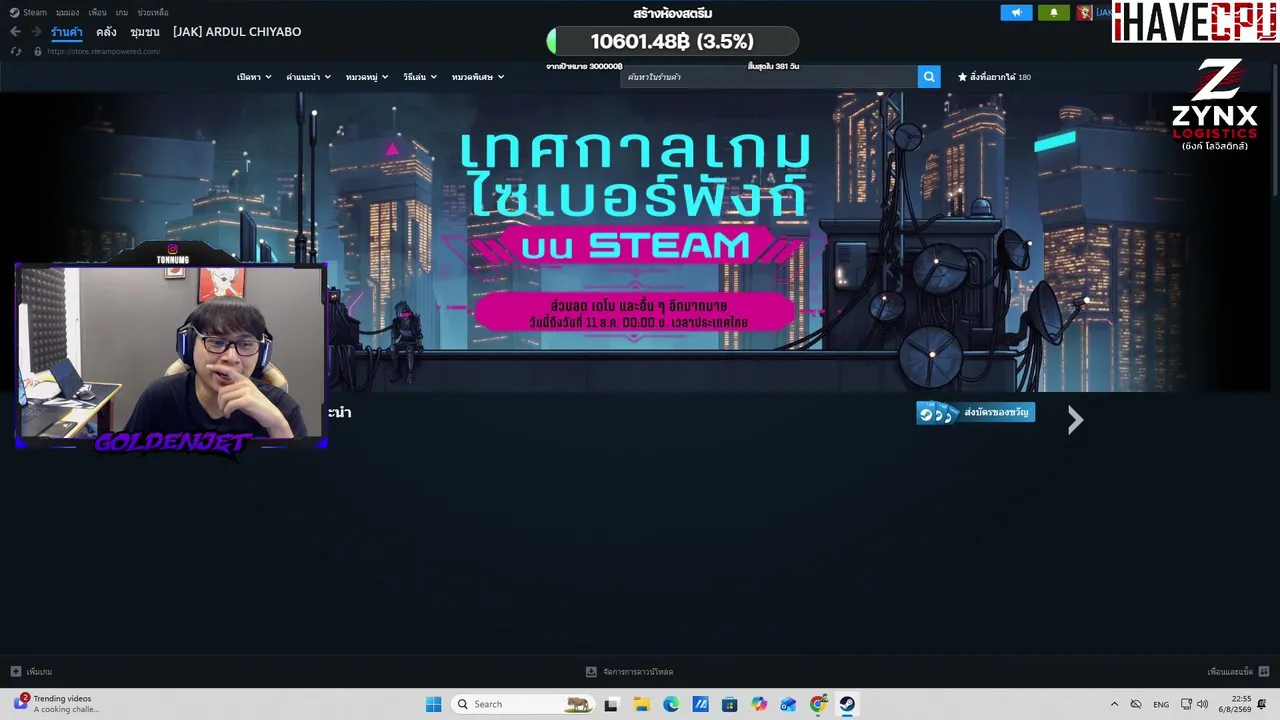Reload the store page with the refresh icon

pyautogui.click(x=16, y=51)
